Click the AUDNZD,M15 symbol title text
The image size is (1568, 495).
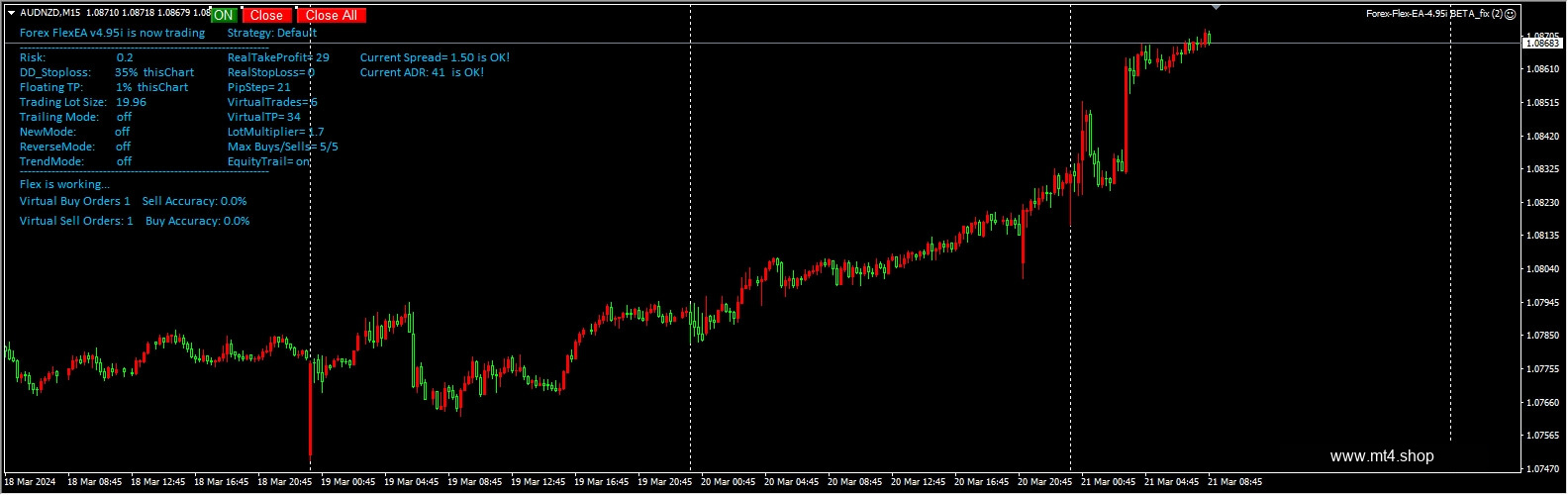51,13
